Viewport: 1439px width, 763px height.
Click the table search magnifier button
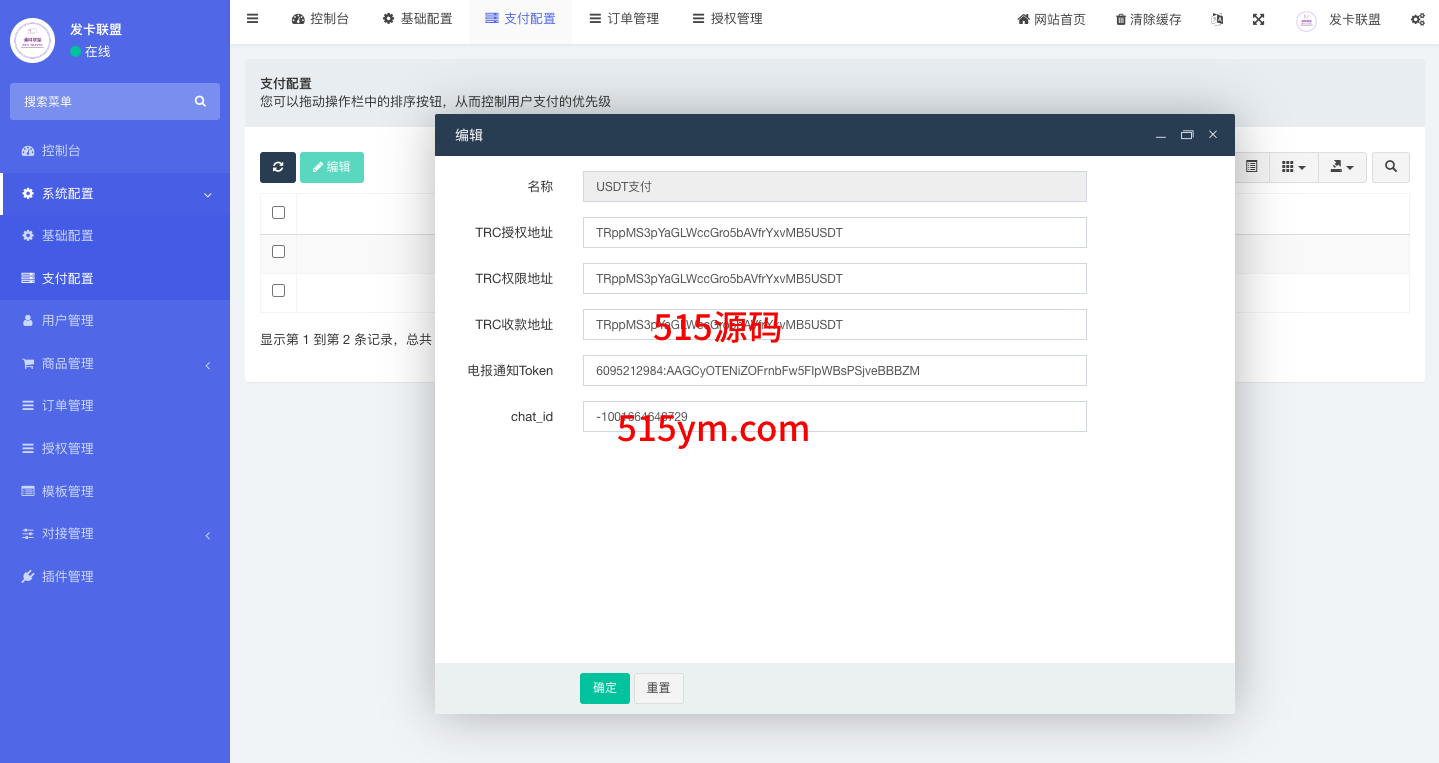click(1390, 167)
